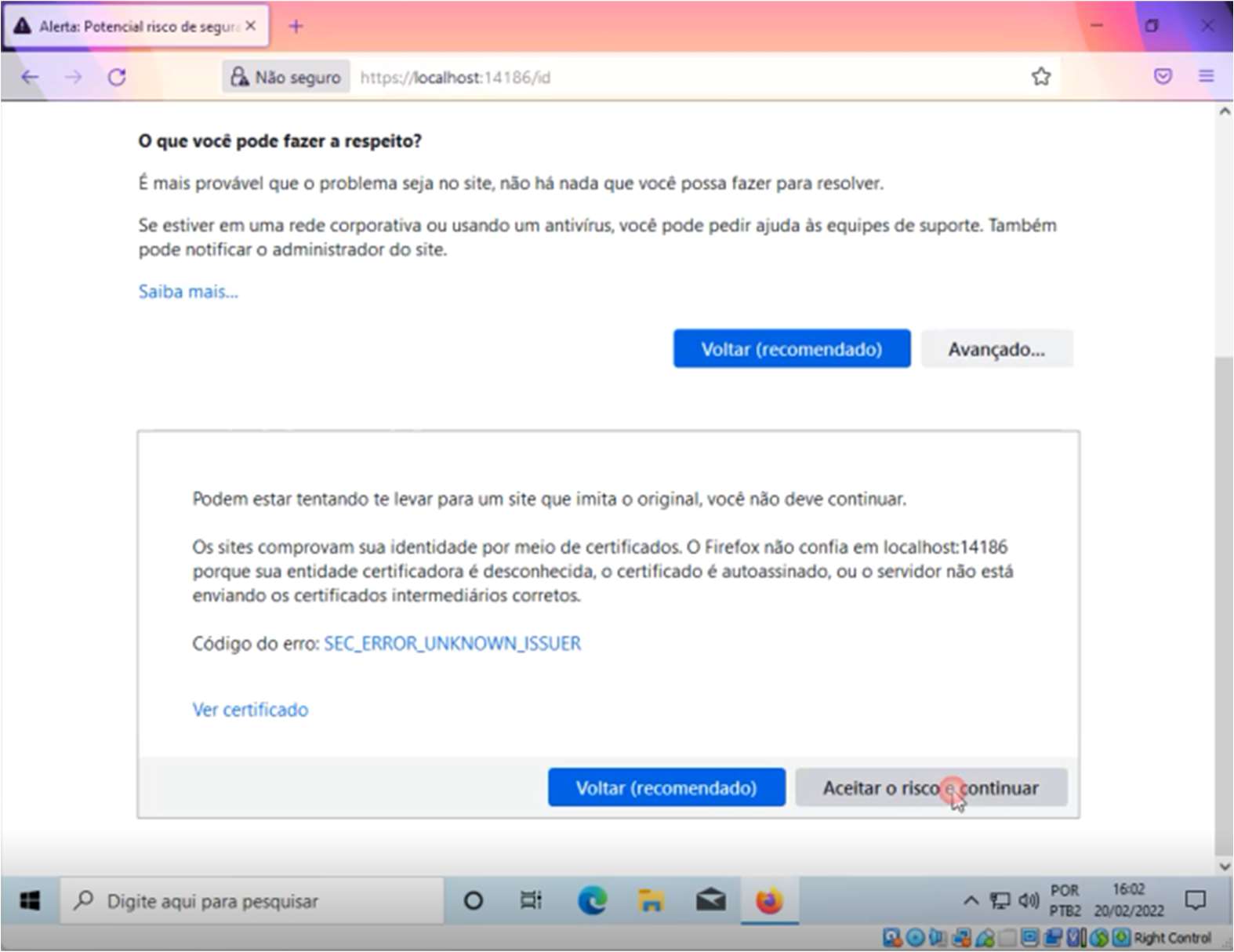Bookmark this page with the star icon
The height and width of the screenshot is (952, 1234).
(x=1041, y=76)
